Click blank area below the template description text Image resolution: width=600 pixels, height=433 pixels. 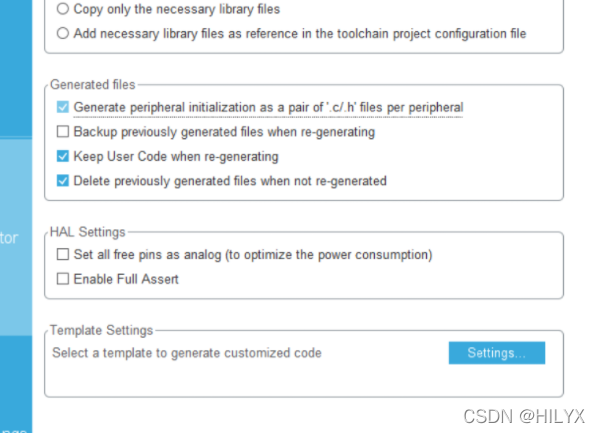[250, 378]
